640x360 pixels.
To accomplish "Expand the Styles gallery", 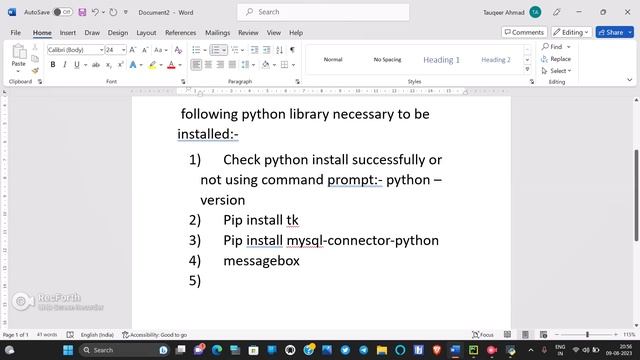I will pos(527,70).
